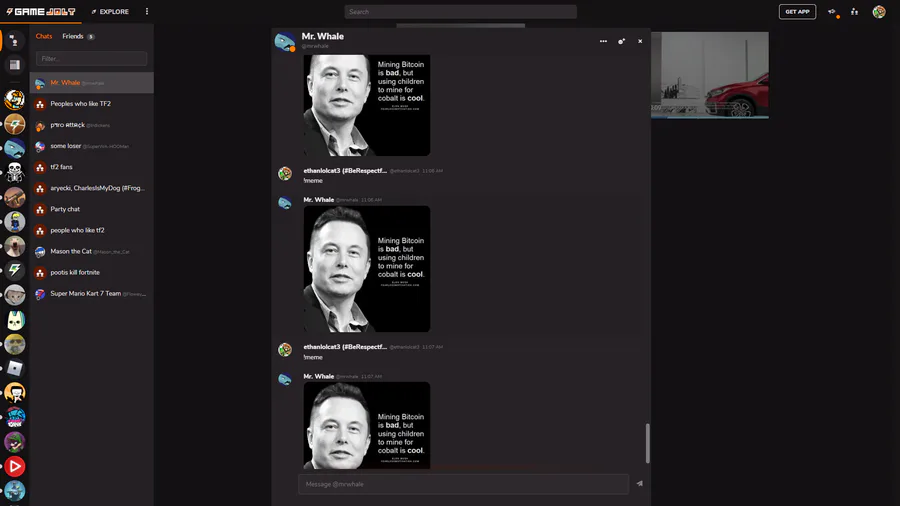Open the purple character community icon

pos(14,442)
